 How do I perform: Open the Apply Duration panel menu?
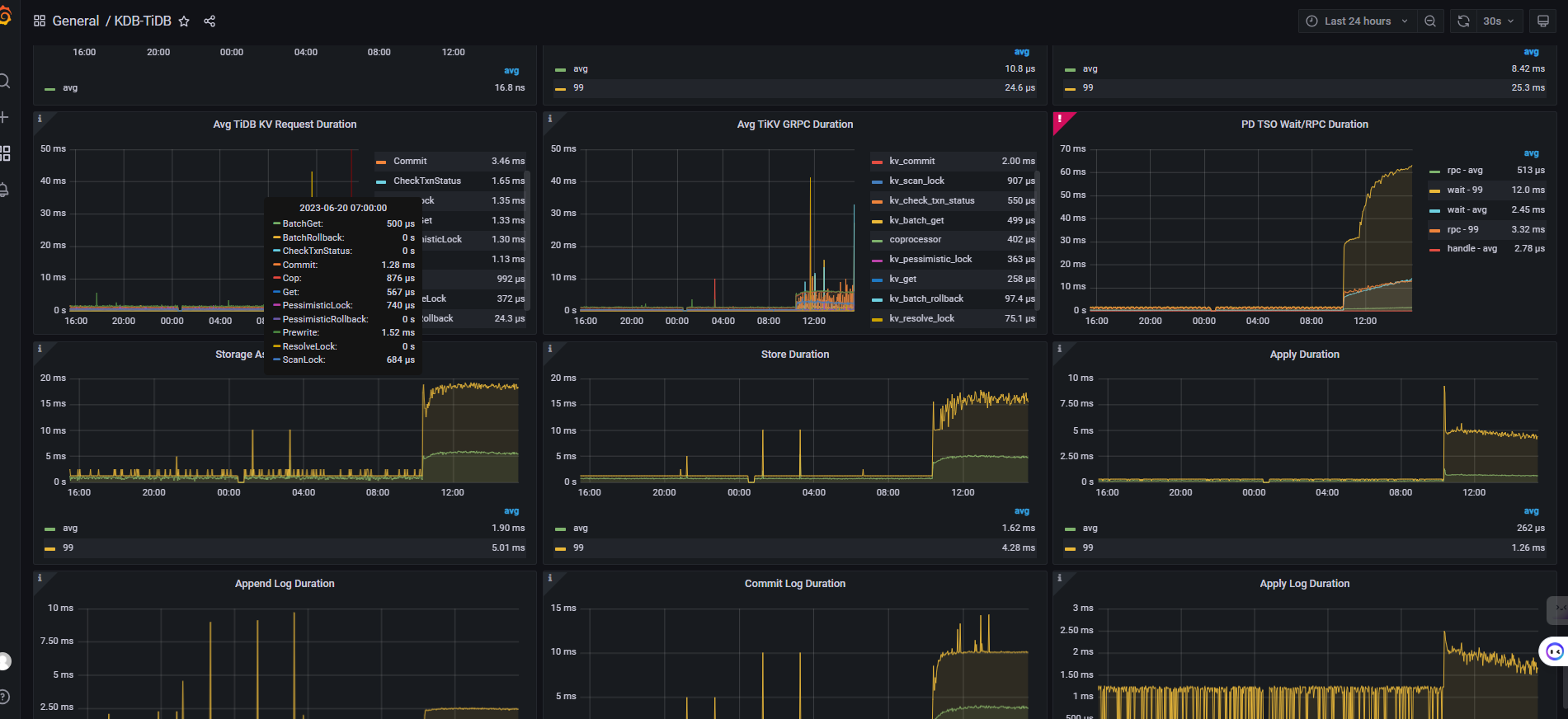click(x=1304, y=355)
